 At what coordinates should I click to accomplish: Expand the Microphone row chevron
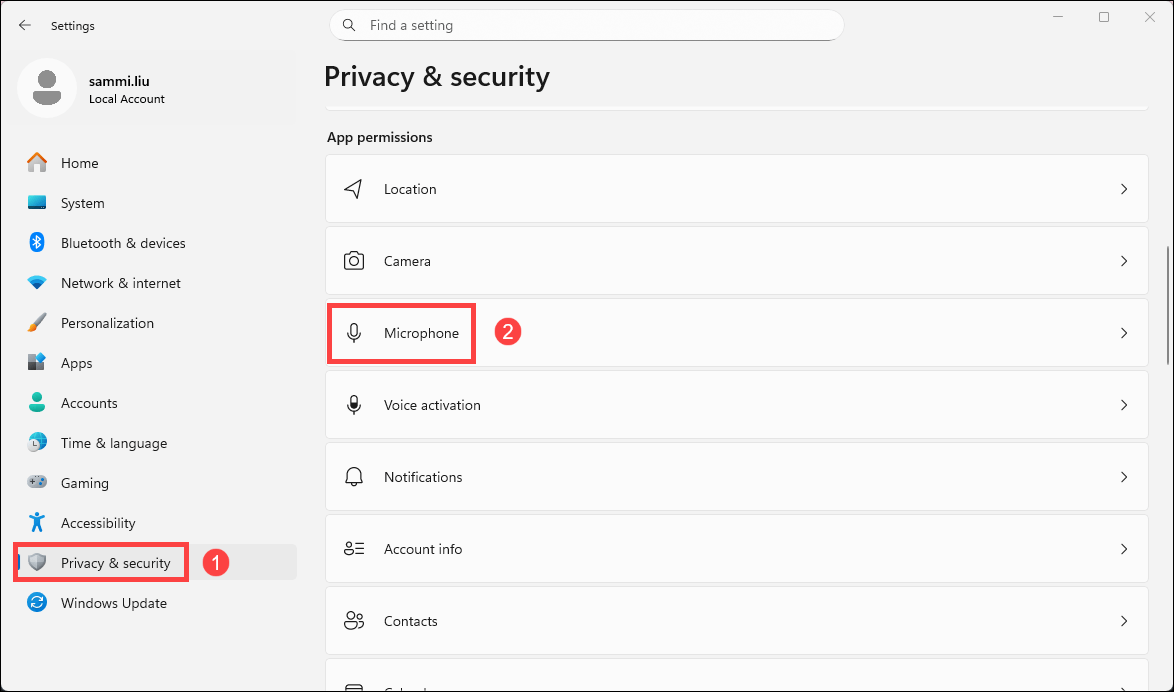[1124, 333]
